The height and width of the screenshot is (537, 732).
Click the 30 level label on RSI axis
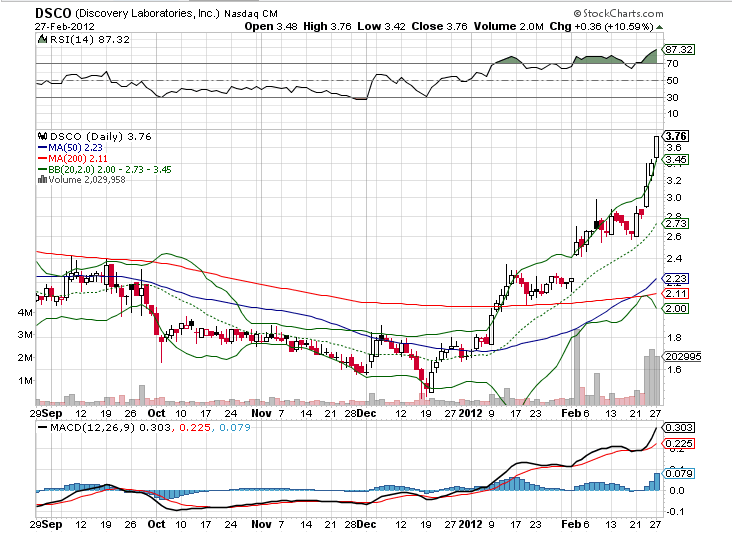(x=672, y=97)
